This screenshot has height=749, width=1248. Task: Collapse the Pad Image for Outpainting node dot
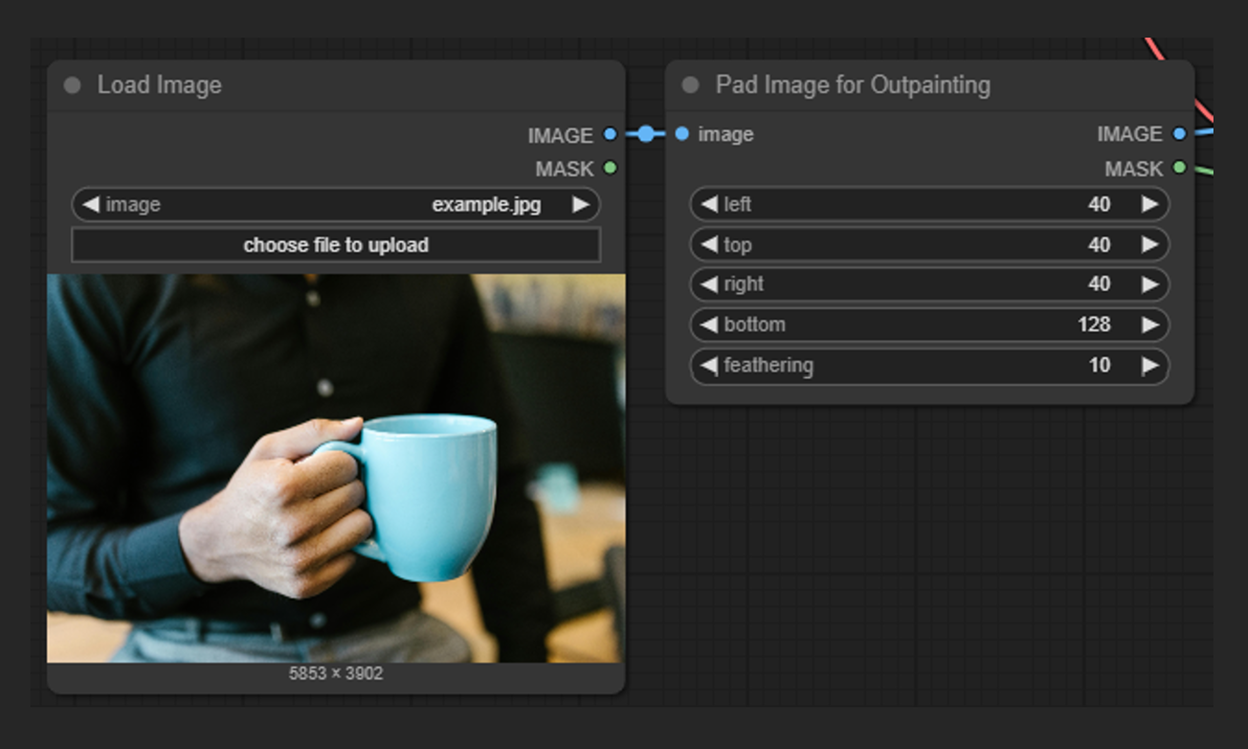click(690, 85)
